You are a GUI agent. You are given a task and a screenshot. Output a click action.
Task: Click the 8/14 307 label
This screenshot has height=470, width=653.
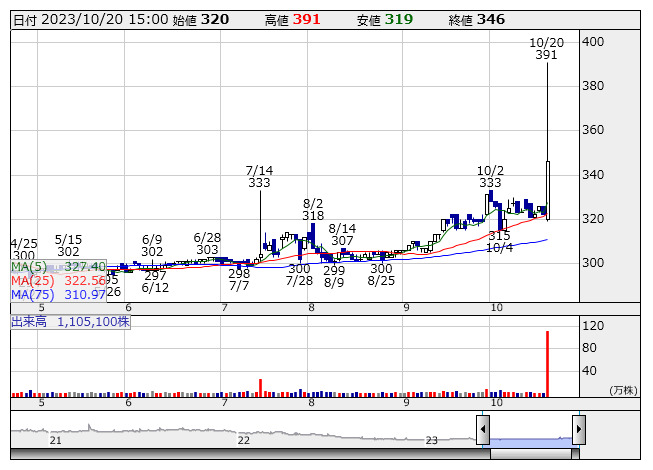tap(342, 234)
